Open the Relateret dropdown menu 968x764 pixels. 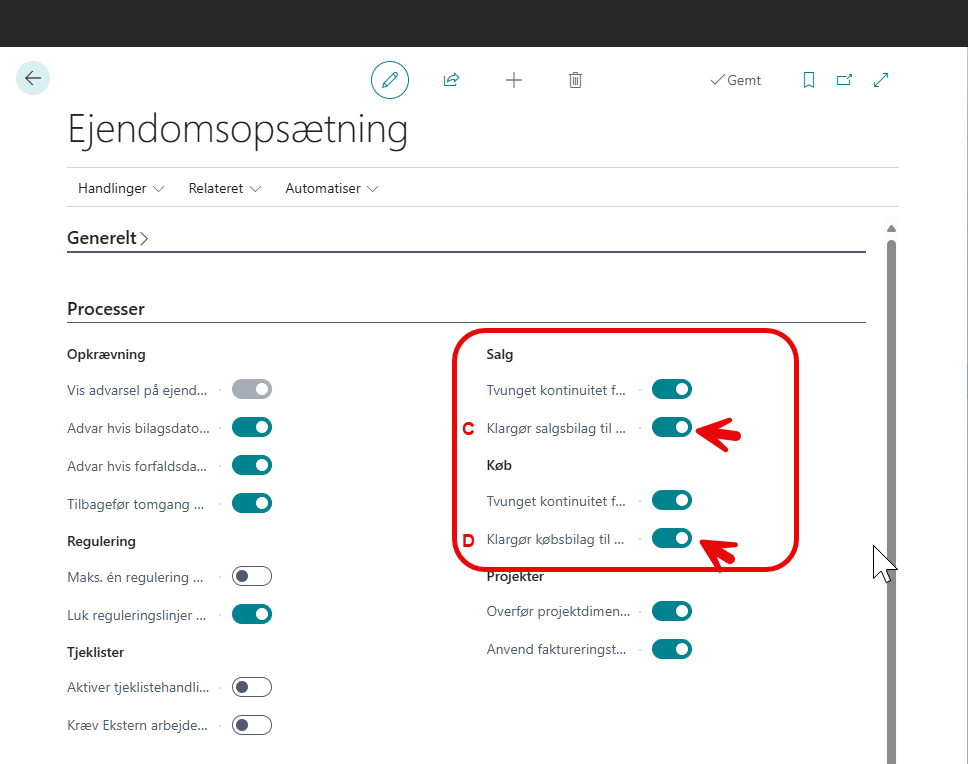(225, 188)
